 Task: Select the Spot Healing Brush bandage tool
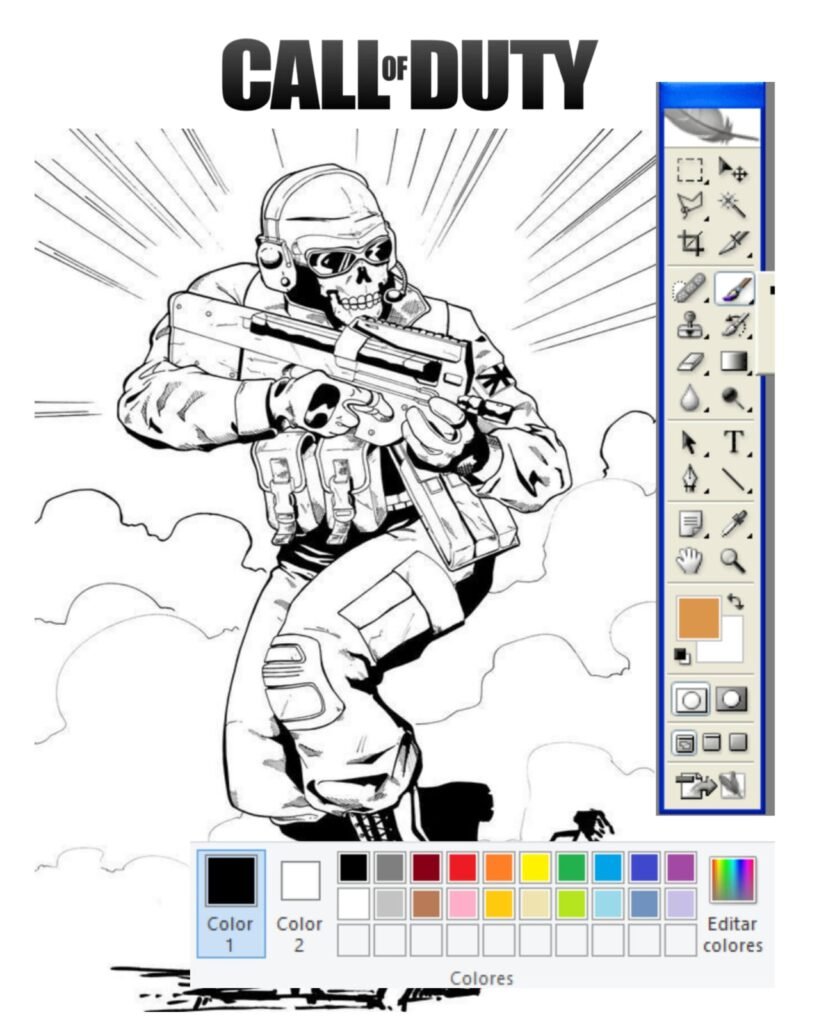coord(690,288)
